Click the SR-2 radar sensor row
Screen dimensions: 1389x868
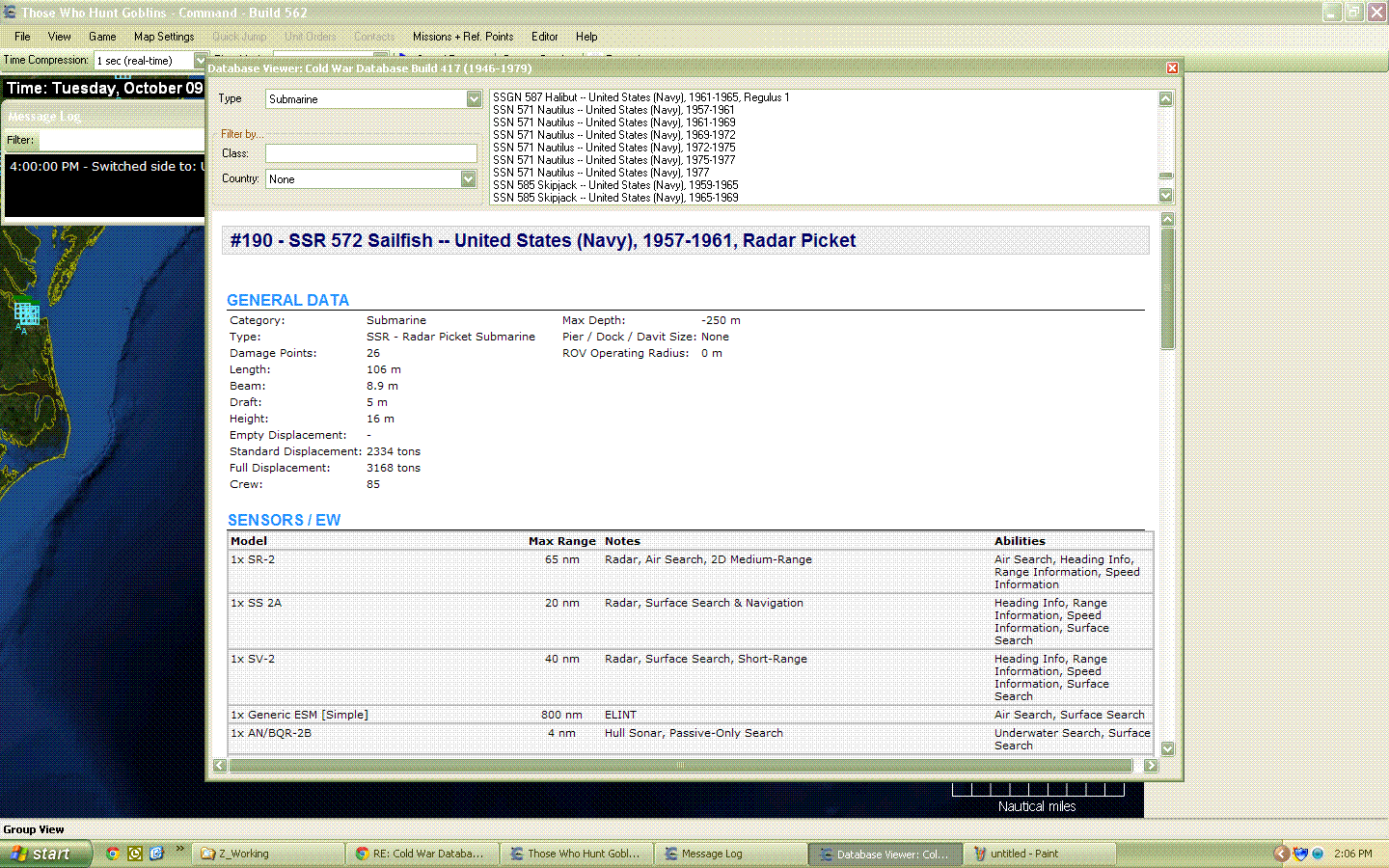pyautogui.click(x=691, y=572)
